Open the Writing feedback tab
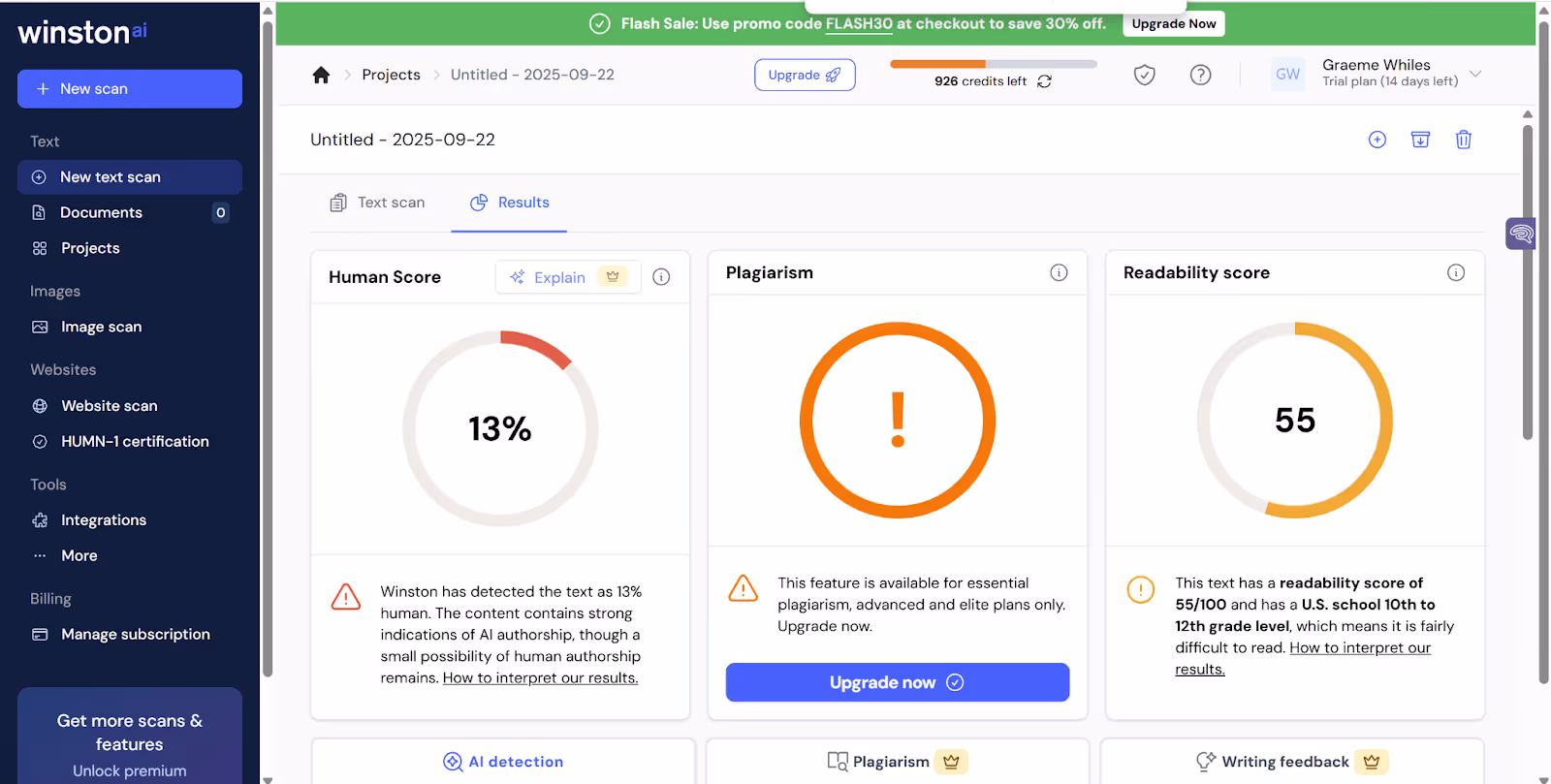The height and width of the screenshot is (784, 1551). pos(1292,762)
